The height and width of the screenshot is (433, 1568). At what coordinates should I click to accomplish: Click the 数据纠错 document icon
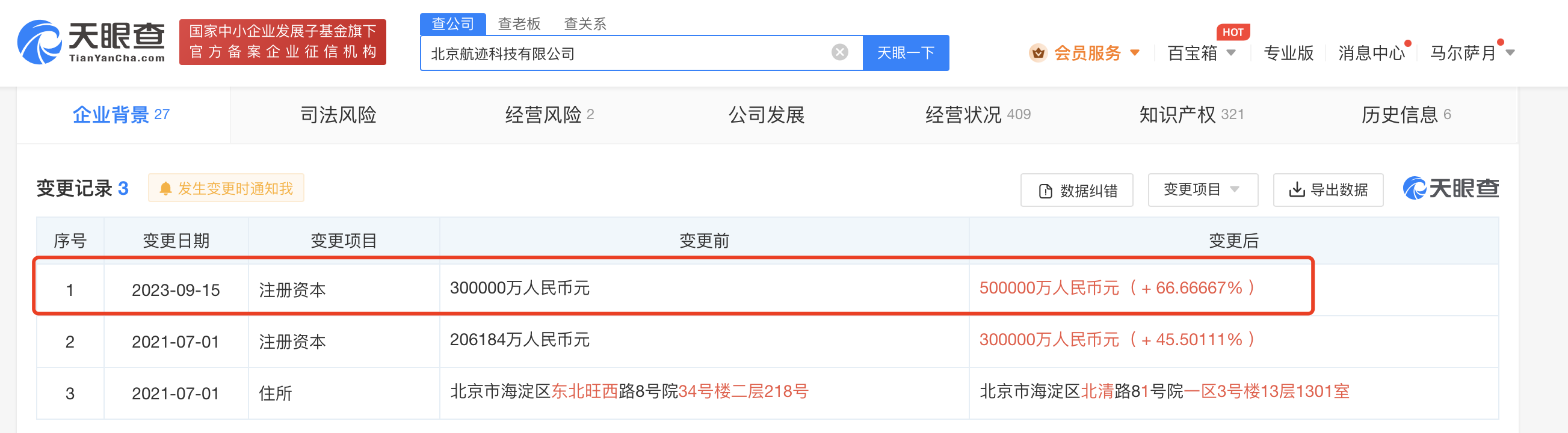click(x=1045, y=191)
